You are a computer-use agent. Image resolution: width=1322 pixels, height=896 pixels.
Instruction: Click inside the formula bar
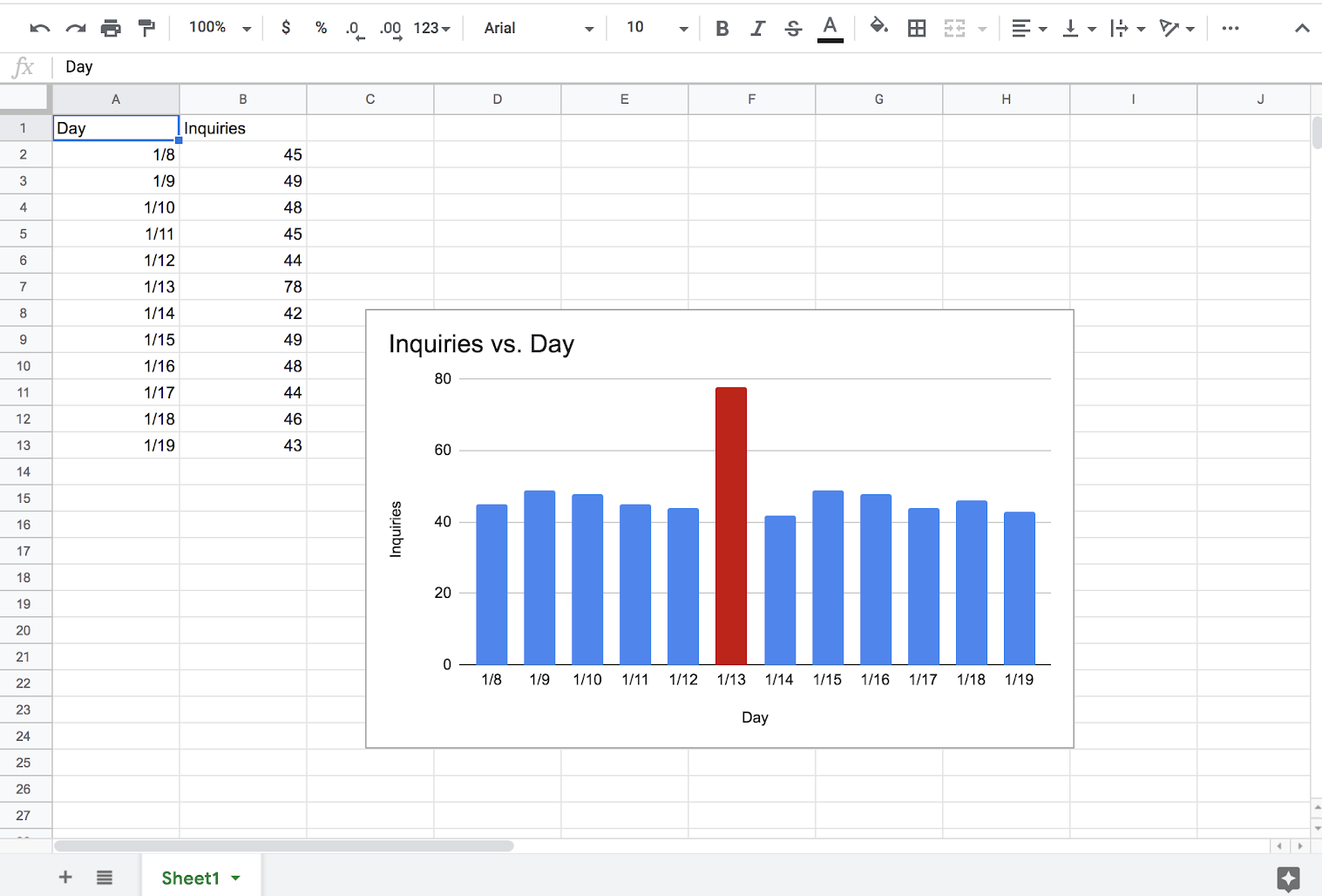[x=349, y=67]
